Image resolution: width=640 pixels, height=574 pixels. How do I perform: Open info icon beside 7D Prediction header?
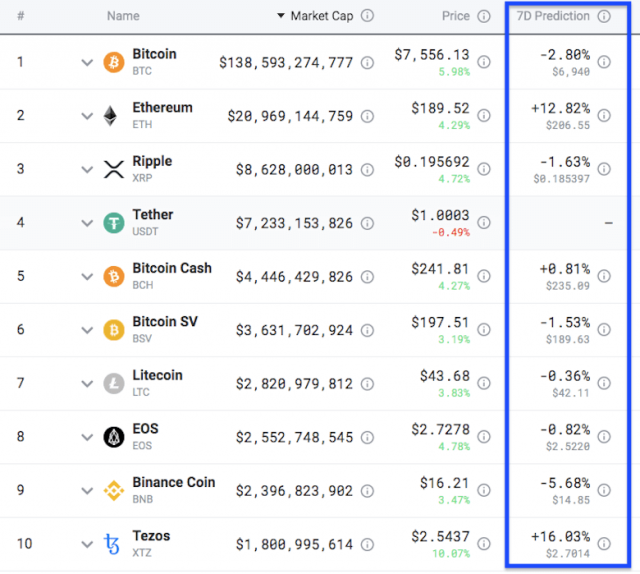coord(604,16)
